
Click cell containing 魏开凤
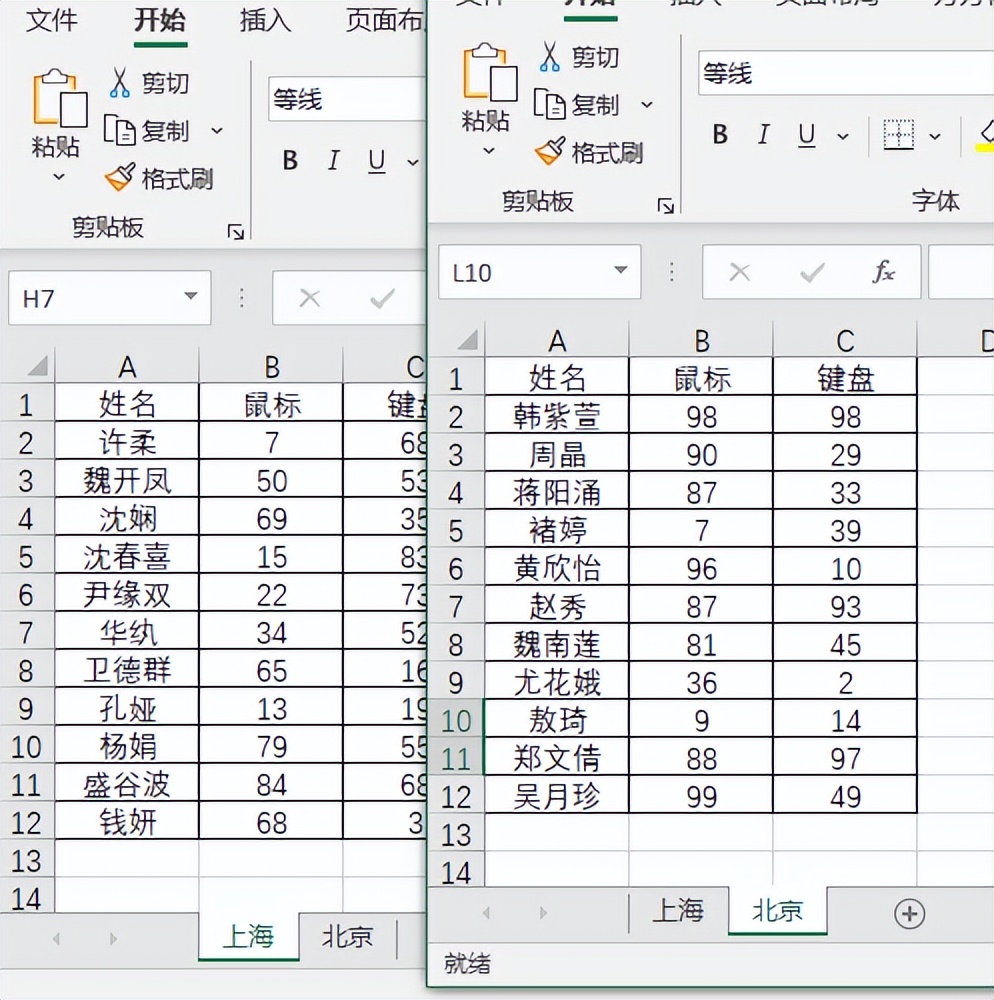(127, 480)
